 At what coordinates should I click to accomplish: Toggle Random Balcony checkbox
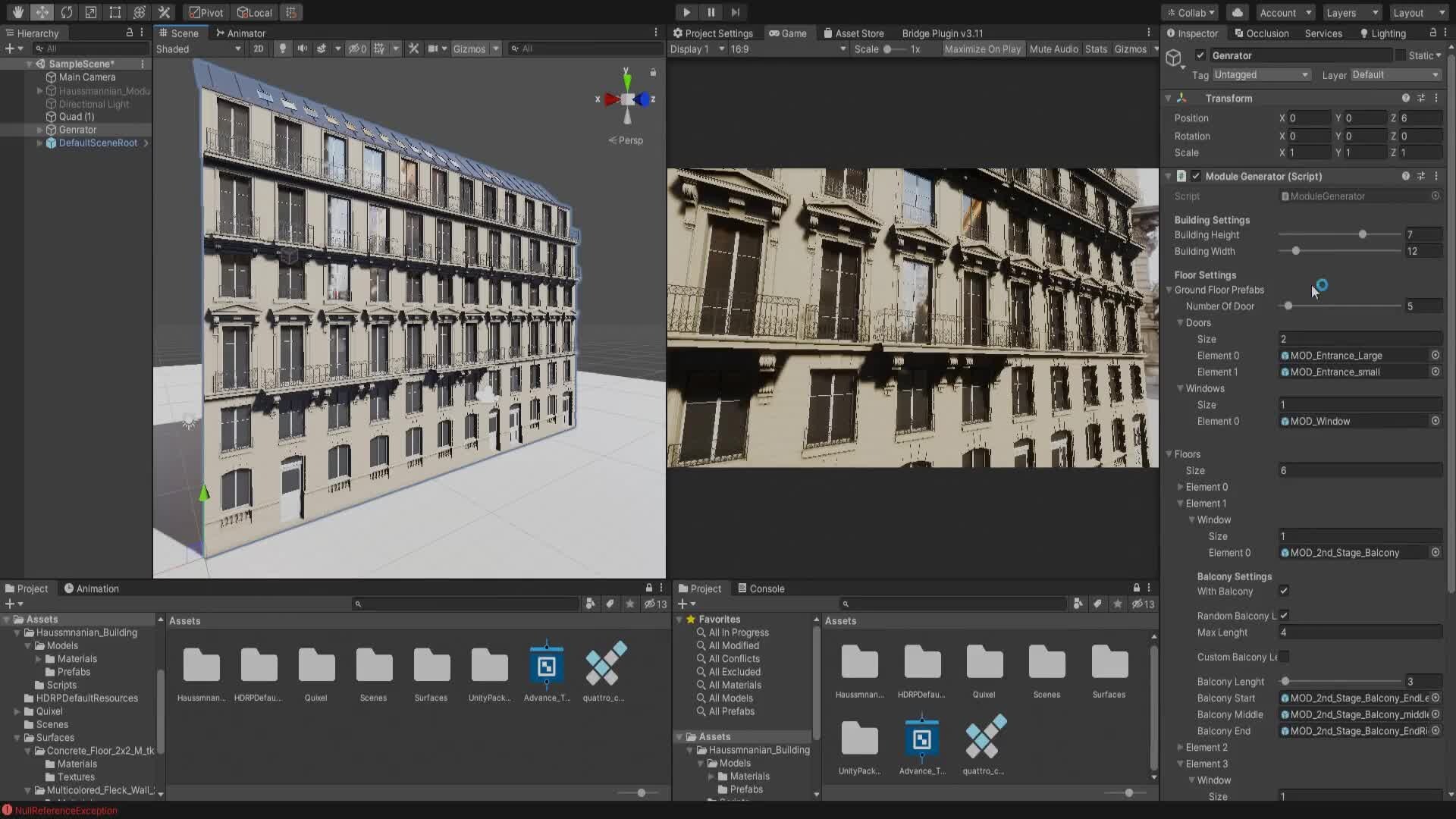point(1285,616)
